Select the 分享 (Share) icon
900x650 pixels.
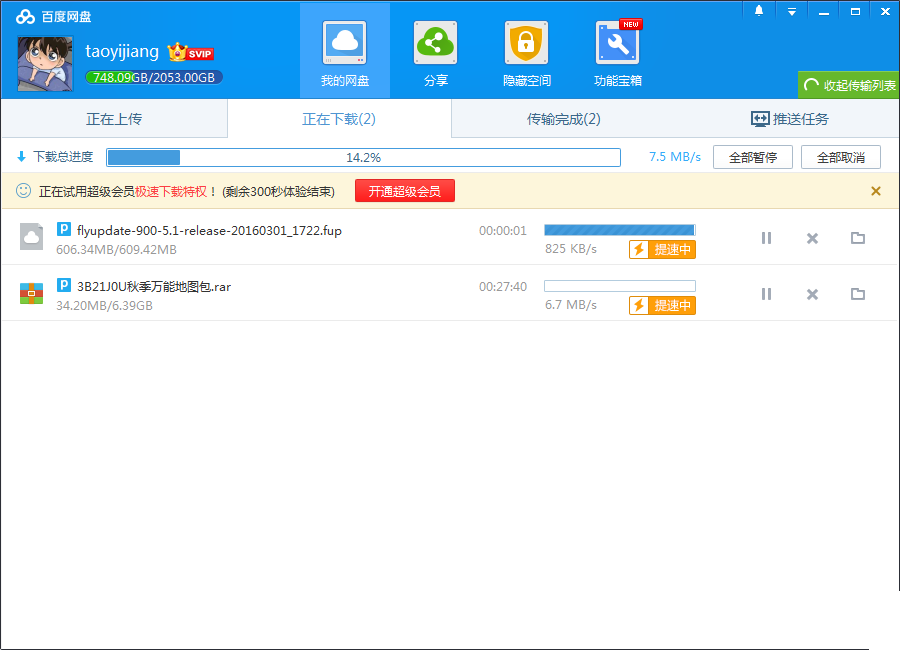[x=435, y=50]
